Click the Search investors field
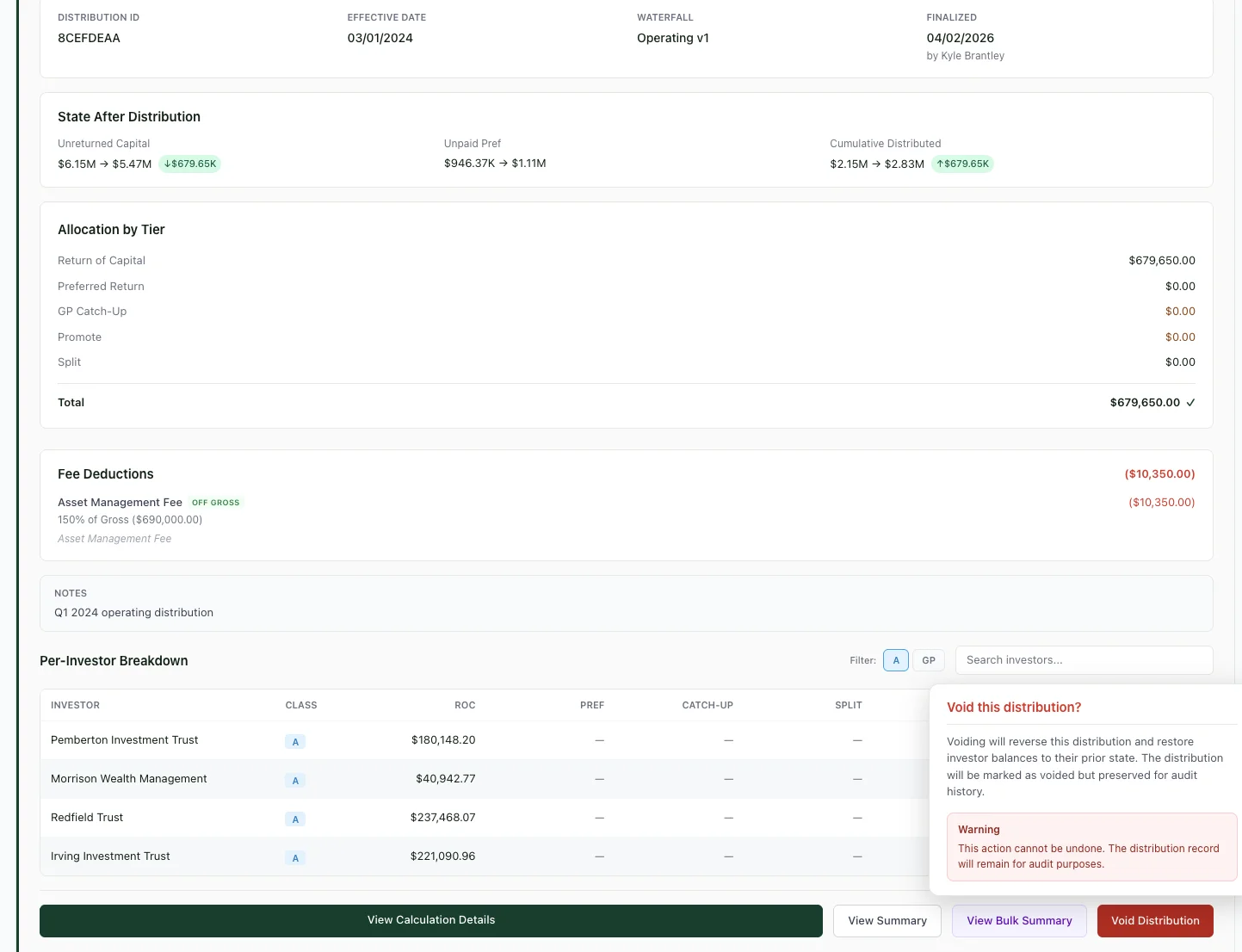1242x952 pixels. point(1084,660)
